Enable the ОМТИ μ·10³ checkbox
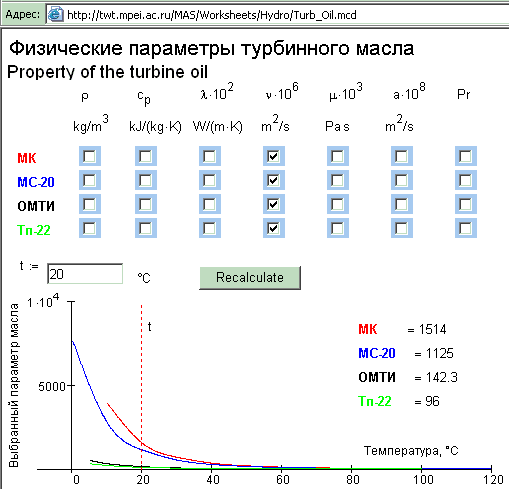 point(338,204)
